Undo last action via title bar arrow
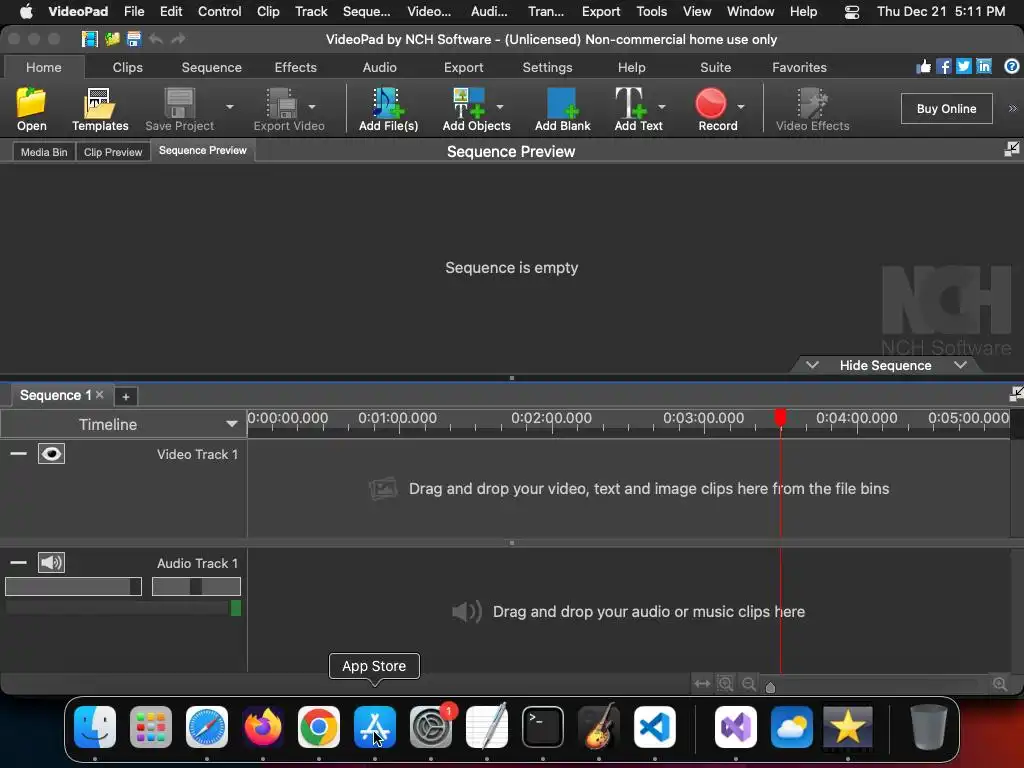This screenshot has width=1024, height=768. pyautogui.click(x=156, y=39)
